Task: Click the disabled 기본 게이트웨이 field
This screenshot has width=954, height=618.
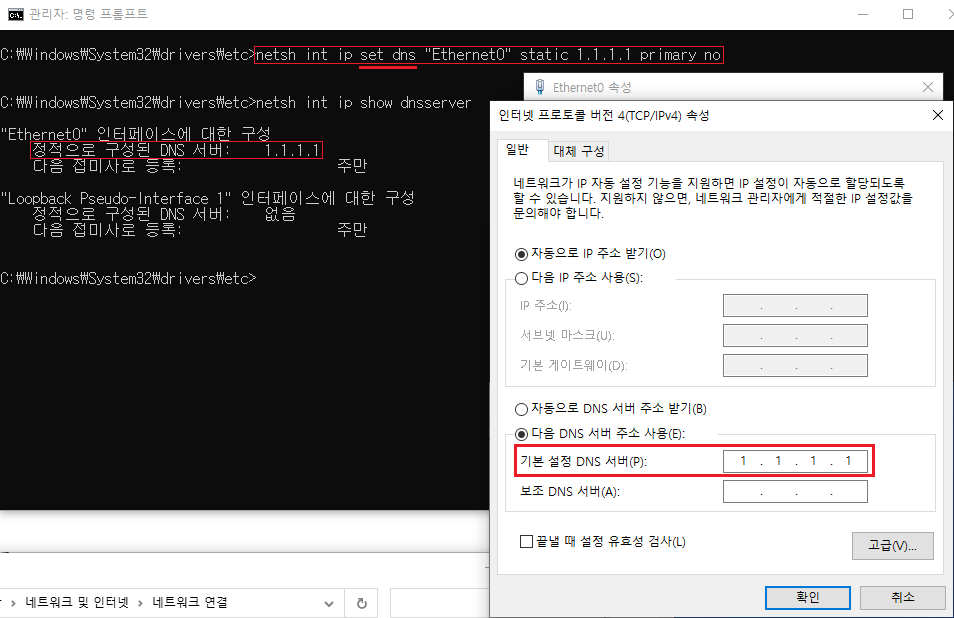Action: pyautogui.click(x=795, y=366)
